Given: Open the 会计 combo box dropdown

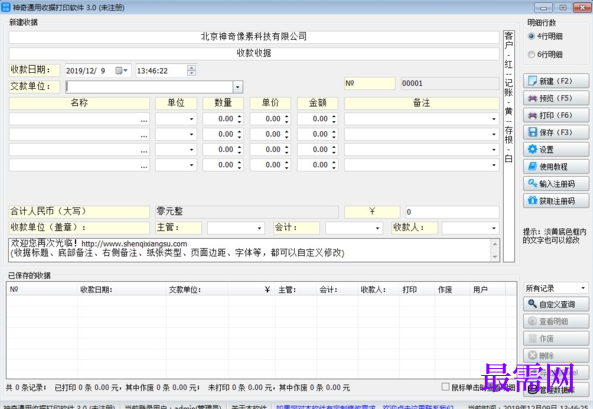Looking at the screenshot, I should click(377, 228).
